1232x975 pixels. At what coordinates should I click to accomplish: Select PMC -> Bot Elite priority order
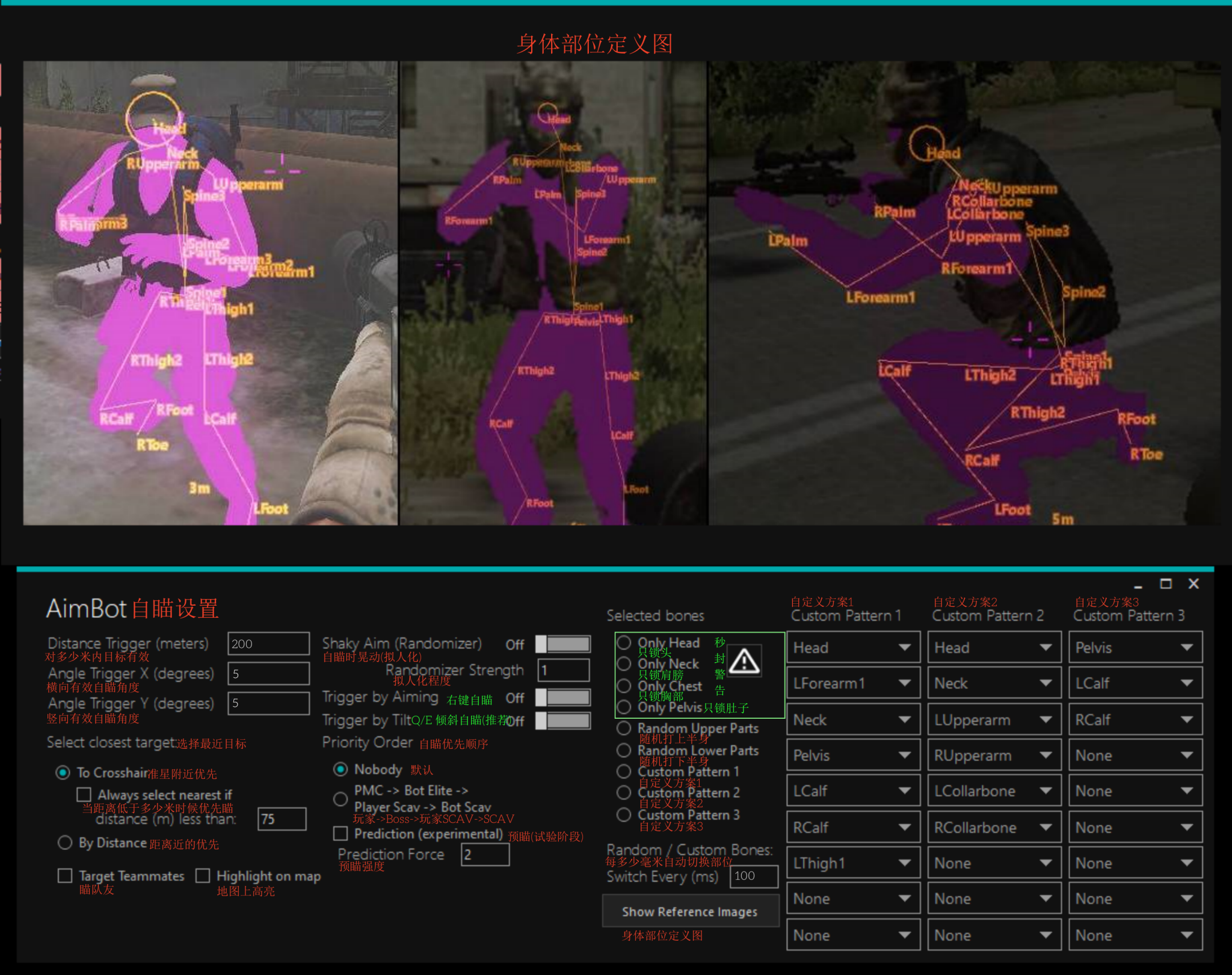(x=340, y=799)
